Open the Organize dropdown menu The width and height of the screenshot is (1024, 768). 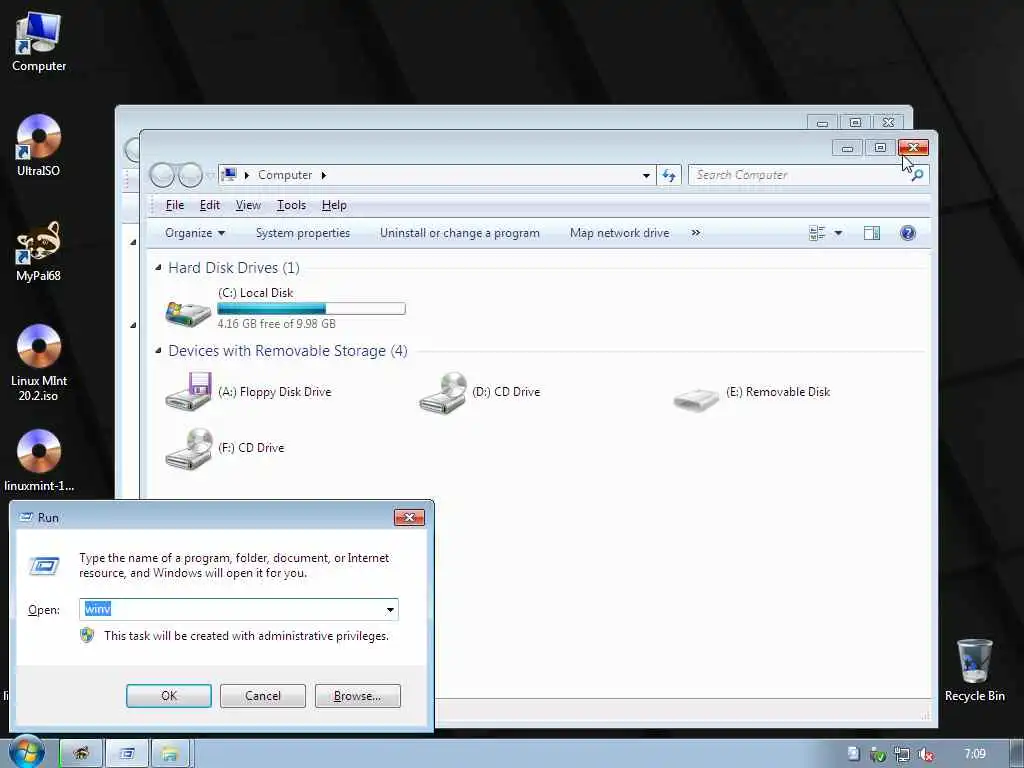point(195,233)
